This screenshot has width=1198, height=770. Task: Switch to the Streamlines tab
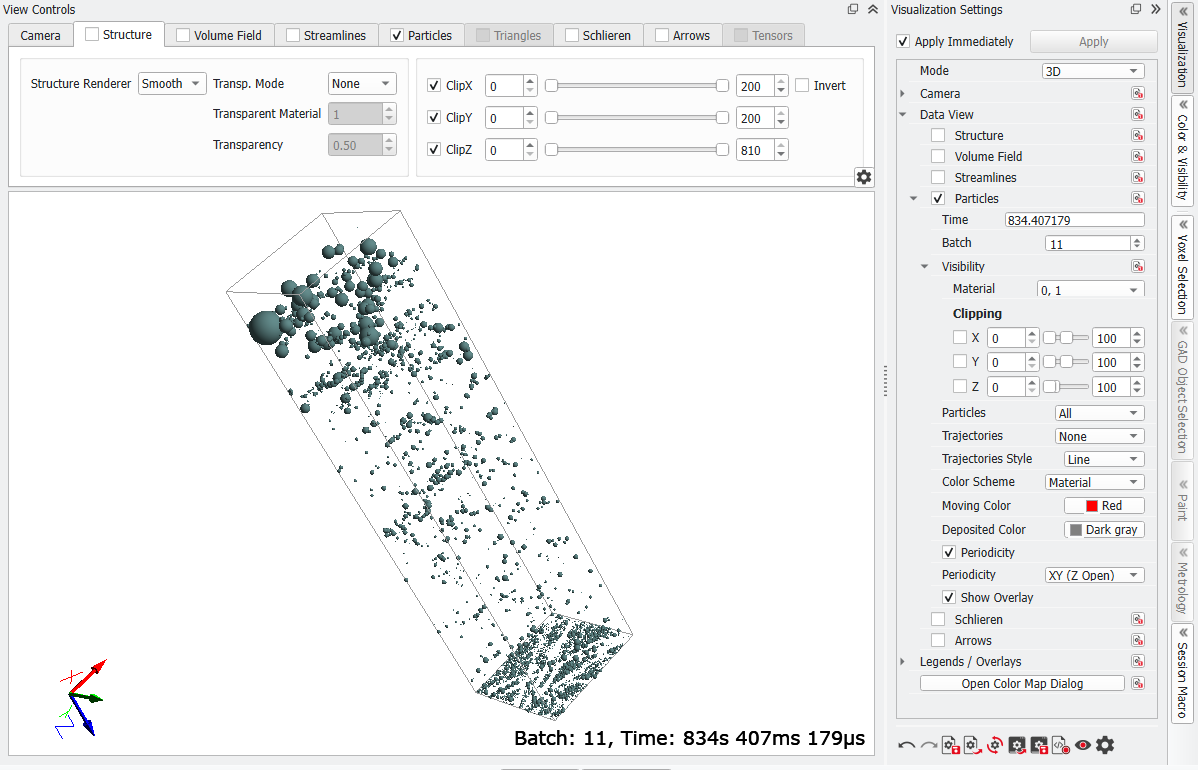326,35
